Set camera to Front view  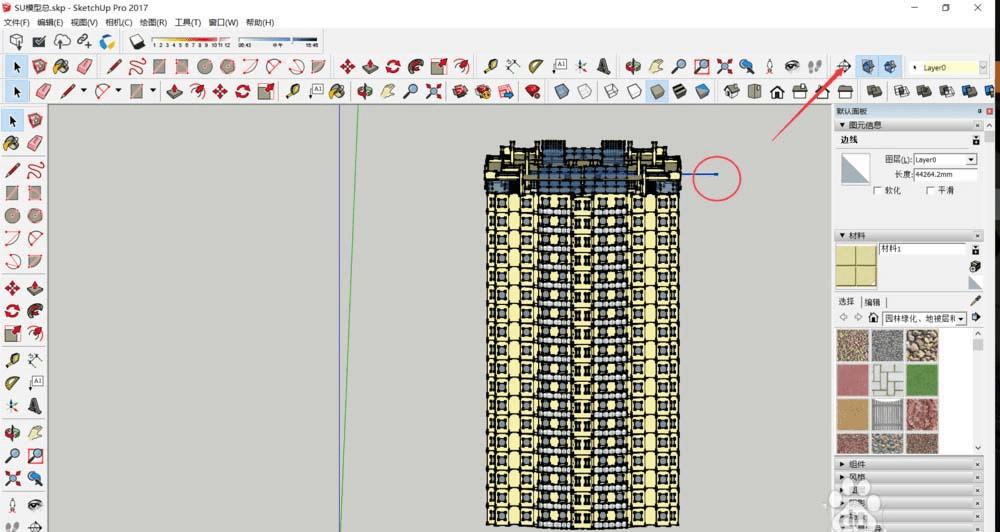tap(777, 92)
